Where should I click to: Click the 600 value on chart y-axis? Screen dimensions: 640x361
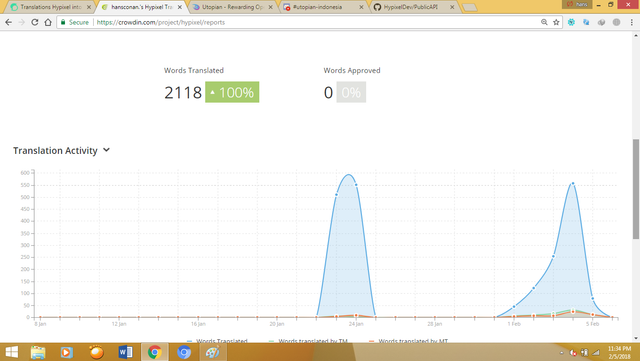25,173
